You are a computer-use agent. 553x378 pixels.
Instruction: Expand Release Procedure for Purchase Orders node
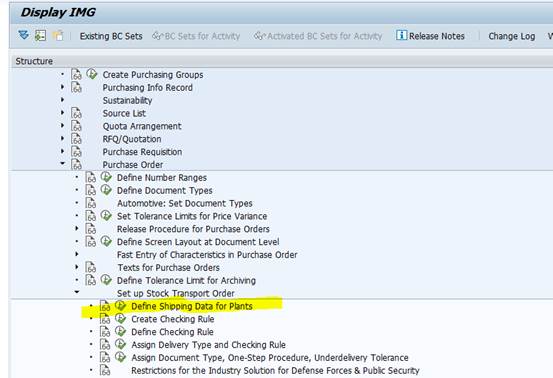tap(77, 228)
